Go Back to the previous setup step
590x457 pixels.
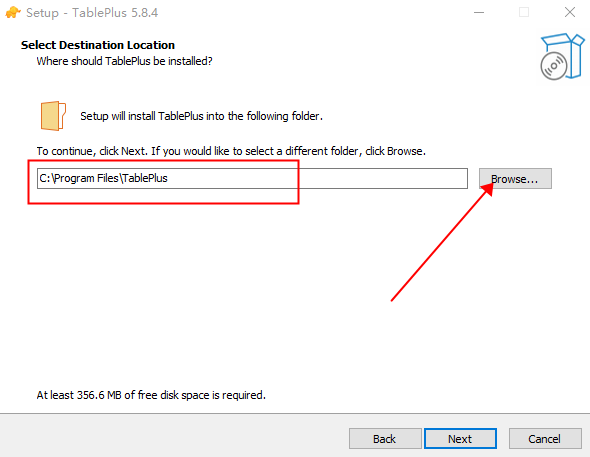385,439
